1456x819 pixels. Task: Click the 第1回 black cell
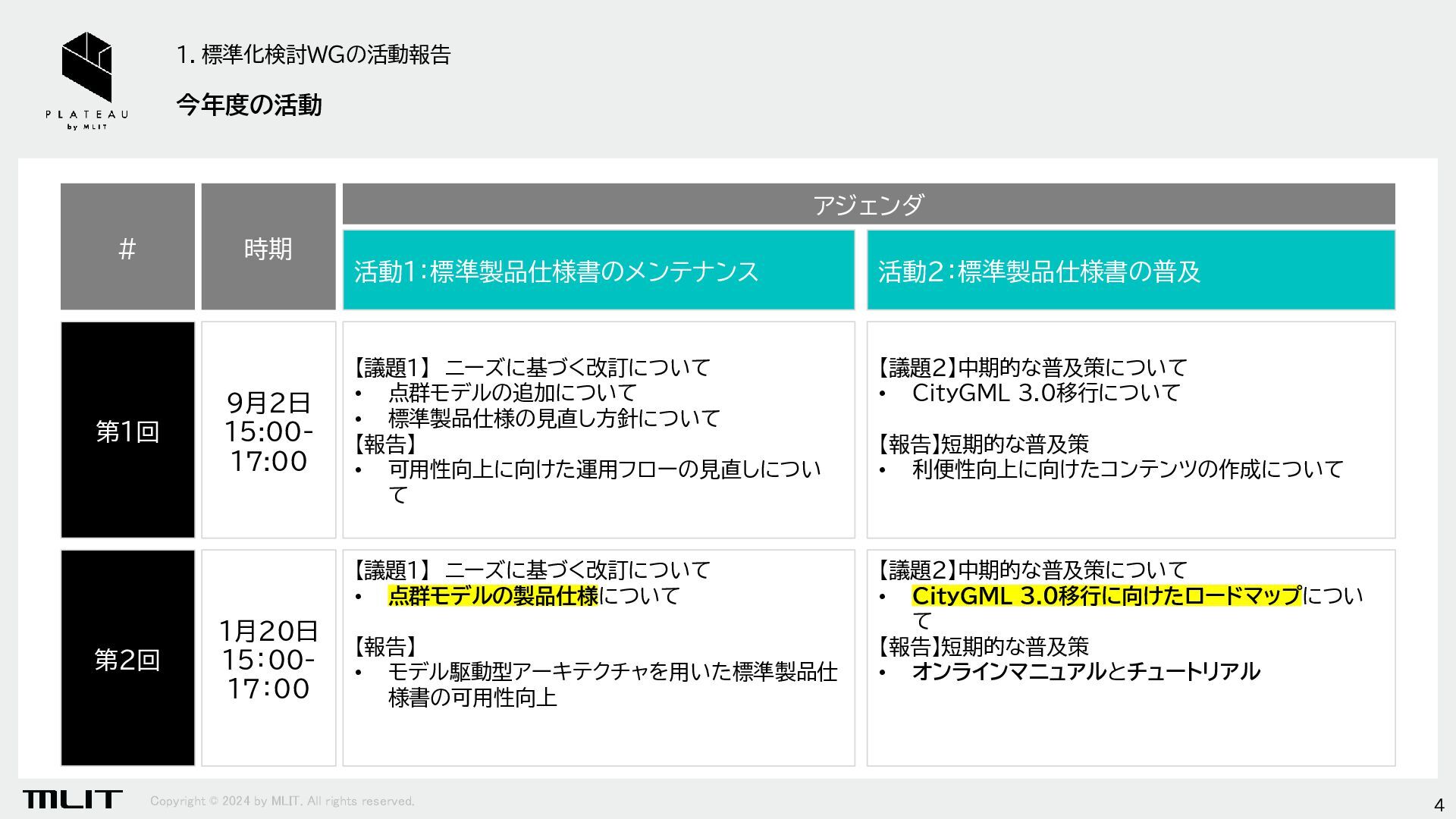click(x=127, y=431)
